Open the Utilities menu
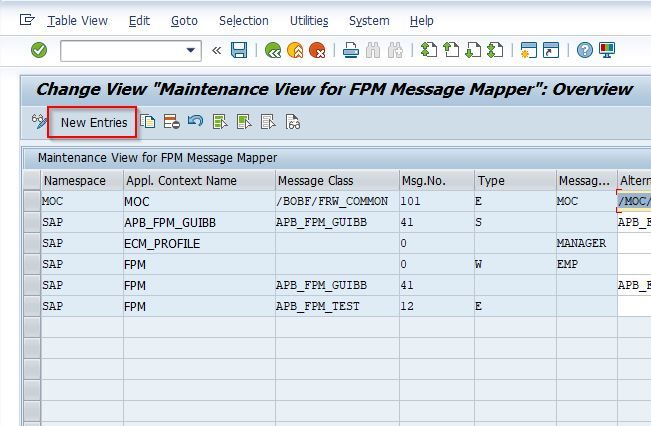Screen dimensions: 651x426 point(309,20)
